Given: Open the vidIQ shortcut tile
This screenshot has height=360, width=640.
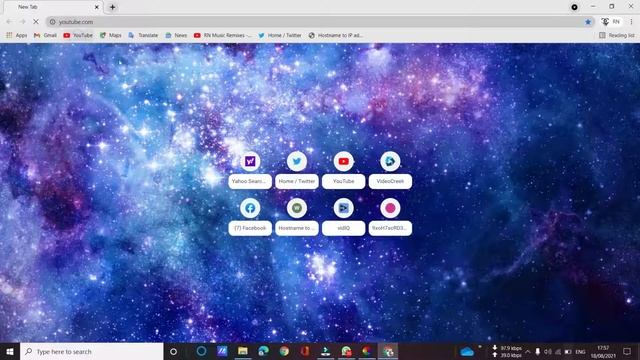Looking at the screenshot, I should point(343,217).
